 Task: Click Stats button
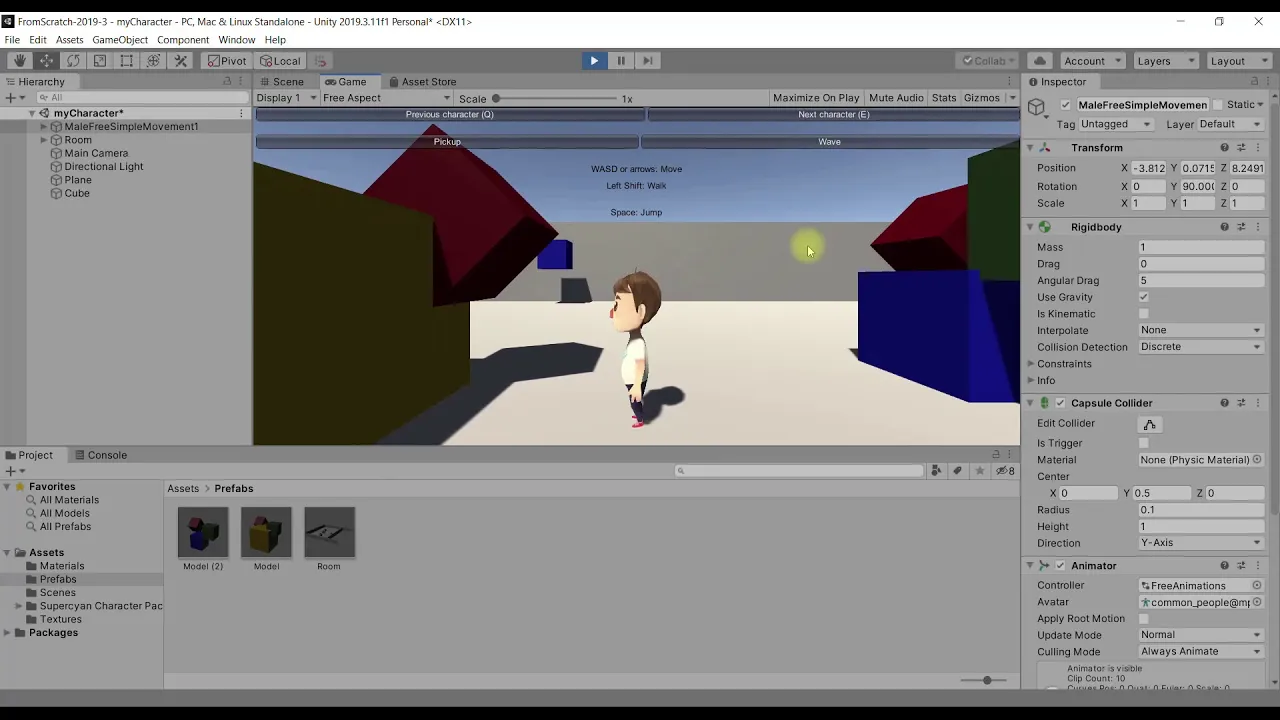[x=944, y=98]
